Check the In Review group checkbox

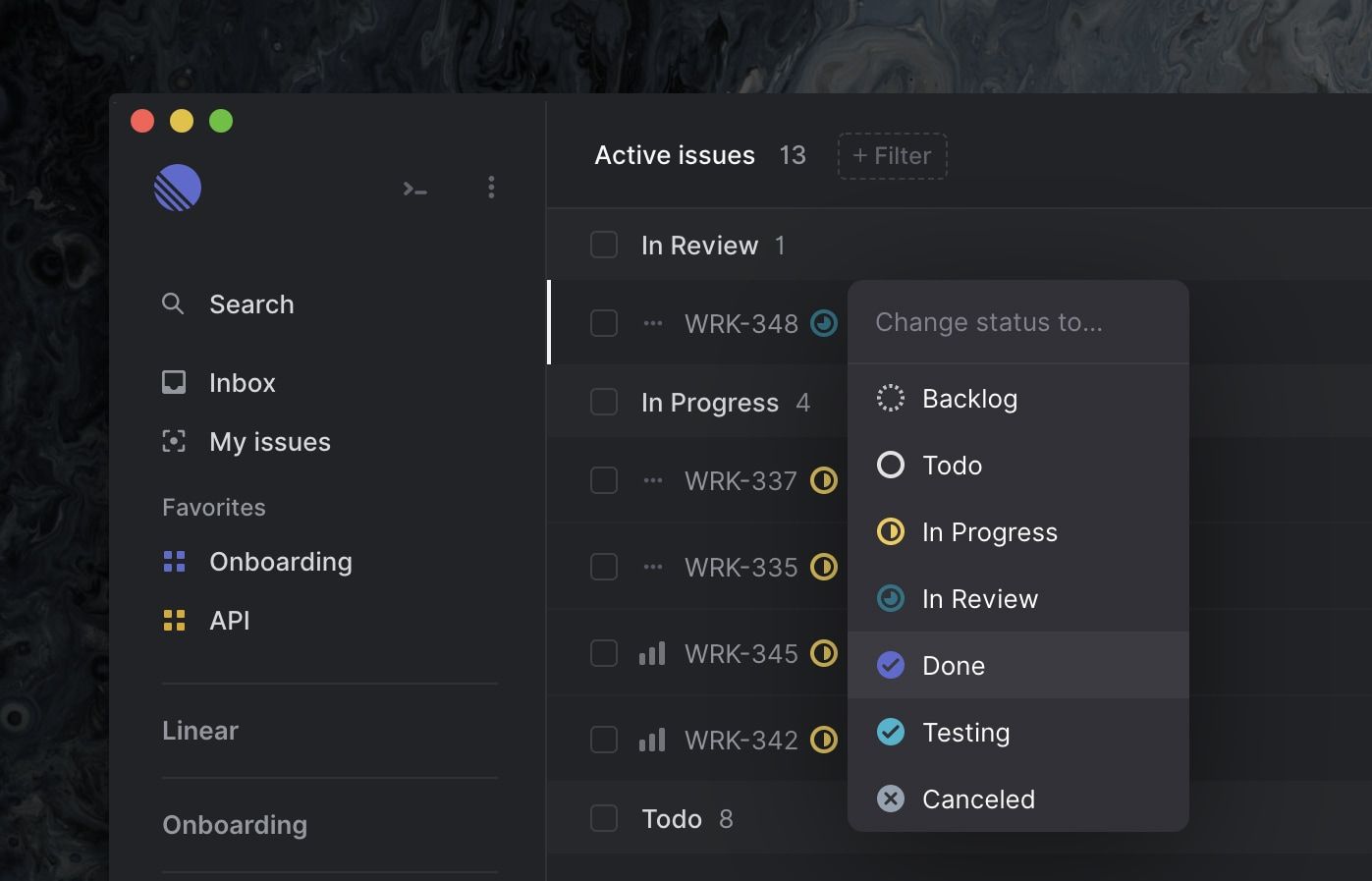[x=604, y=245]
